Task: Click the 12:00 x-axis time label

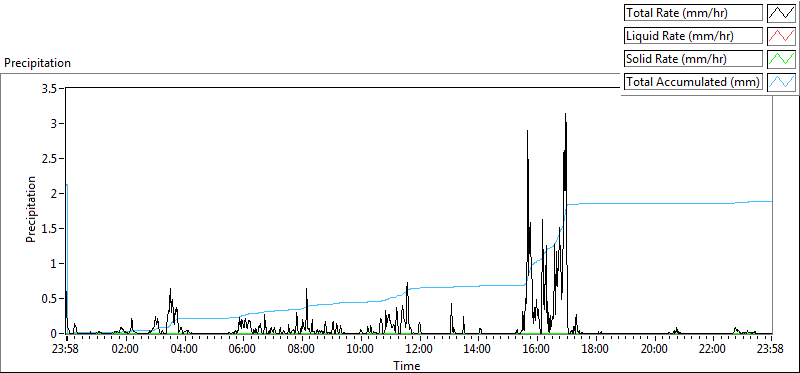Action: coord(419,350)
